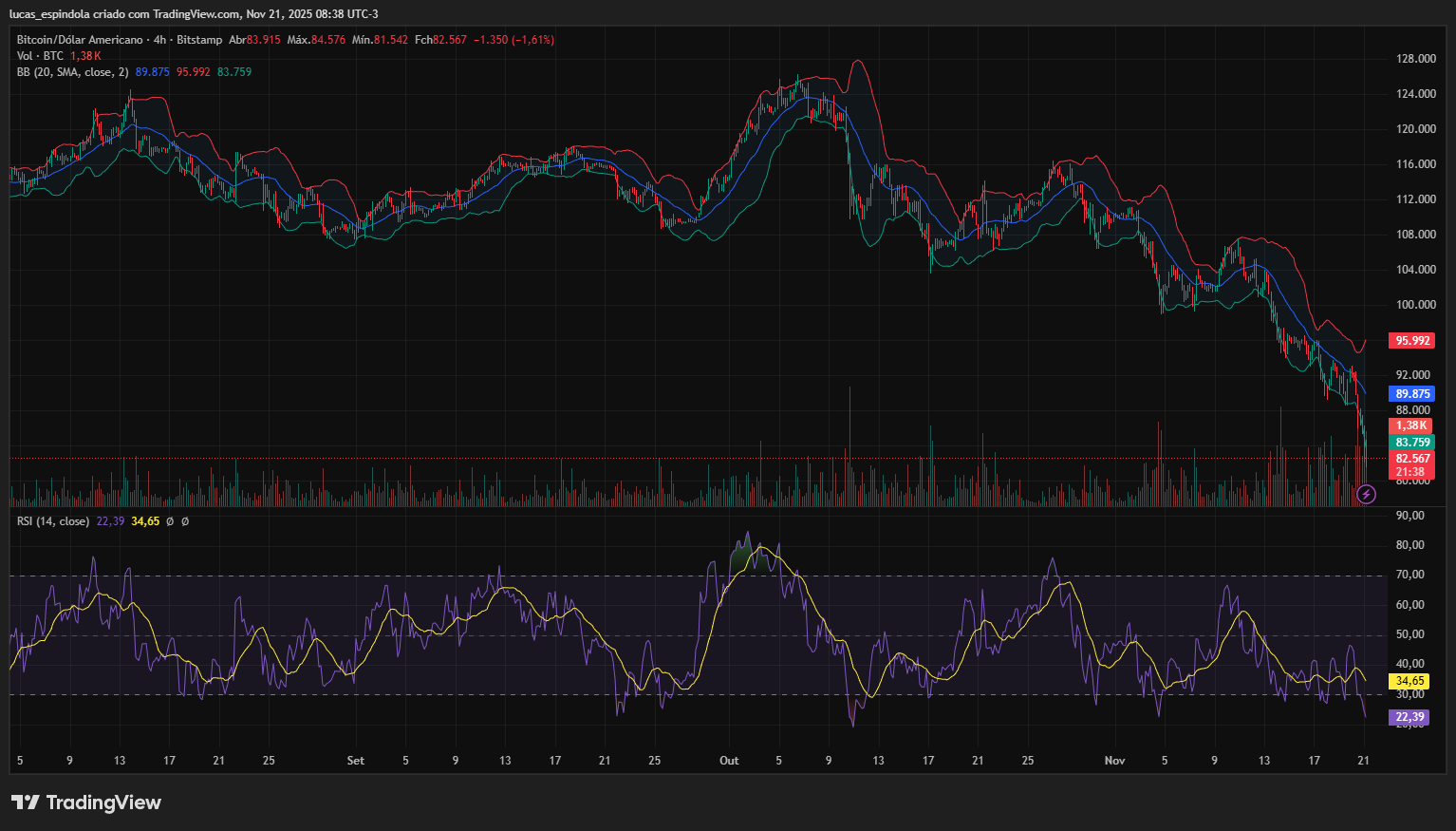Image resolution: width=1456 pixels, height=831 pixels.
Task: Select the red 82.567 last price label
Action: [1411, 459]
